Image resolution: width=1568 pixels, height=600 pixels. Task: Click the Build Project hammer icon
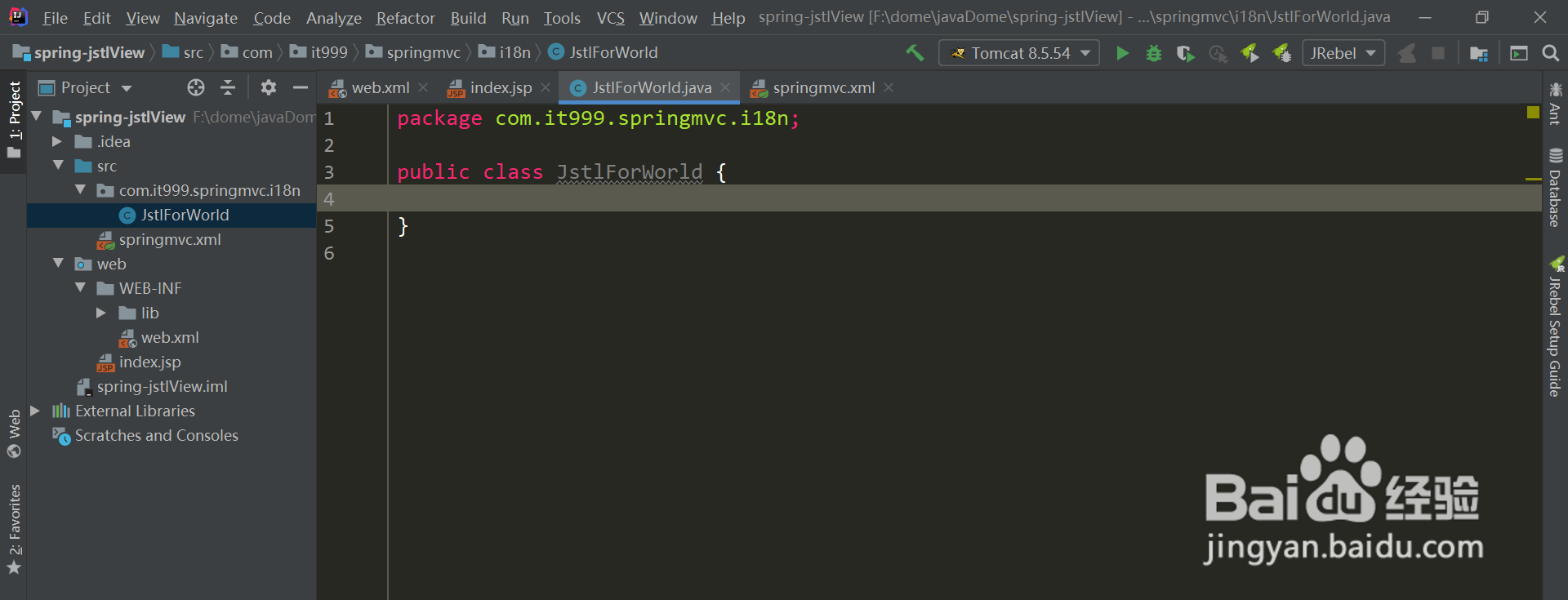point(915,53)
